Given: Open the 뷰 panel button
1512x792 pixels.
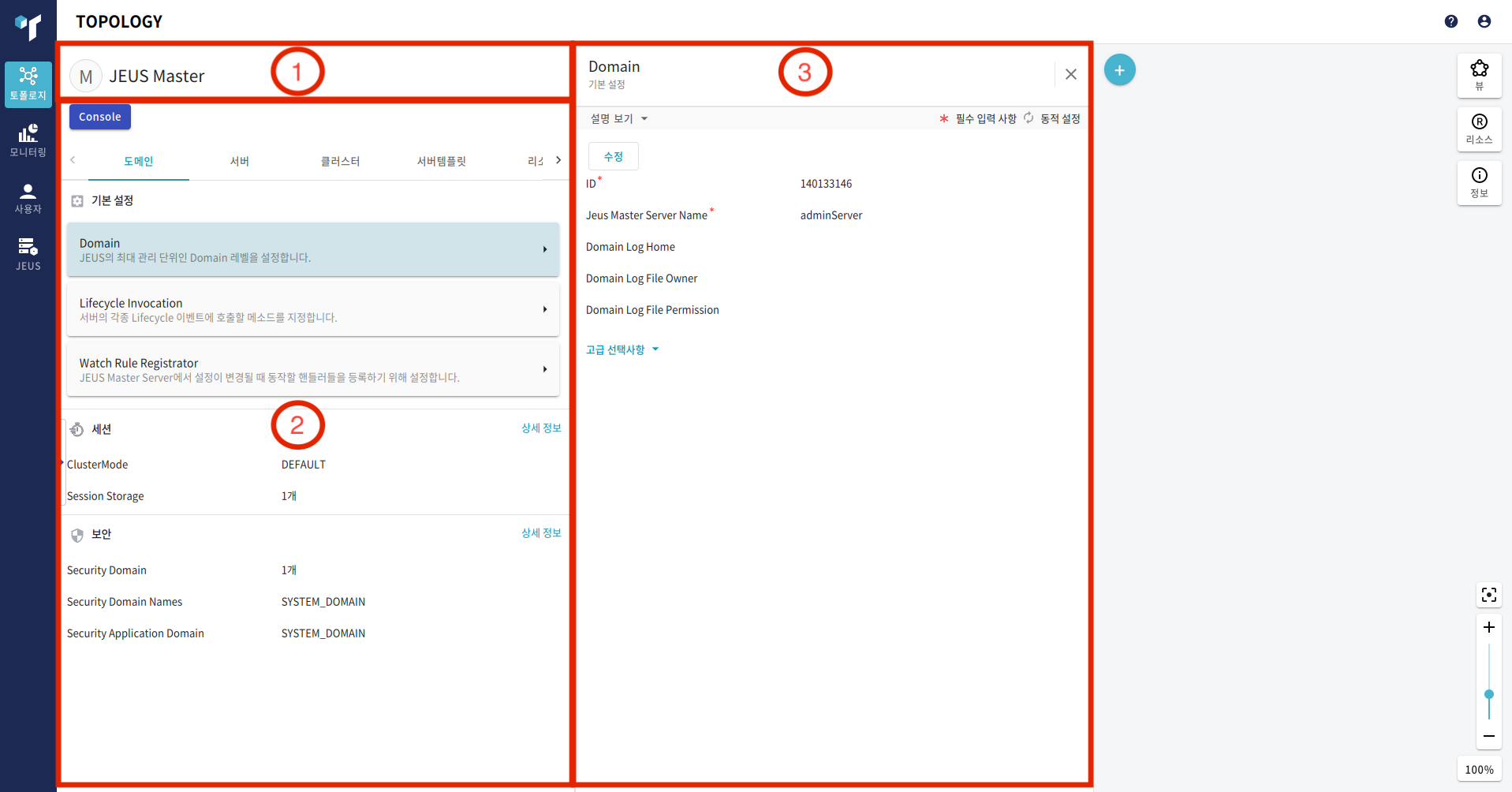Looking at the screenshot, I should tap(1480, 76).
